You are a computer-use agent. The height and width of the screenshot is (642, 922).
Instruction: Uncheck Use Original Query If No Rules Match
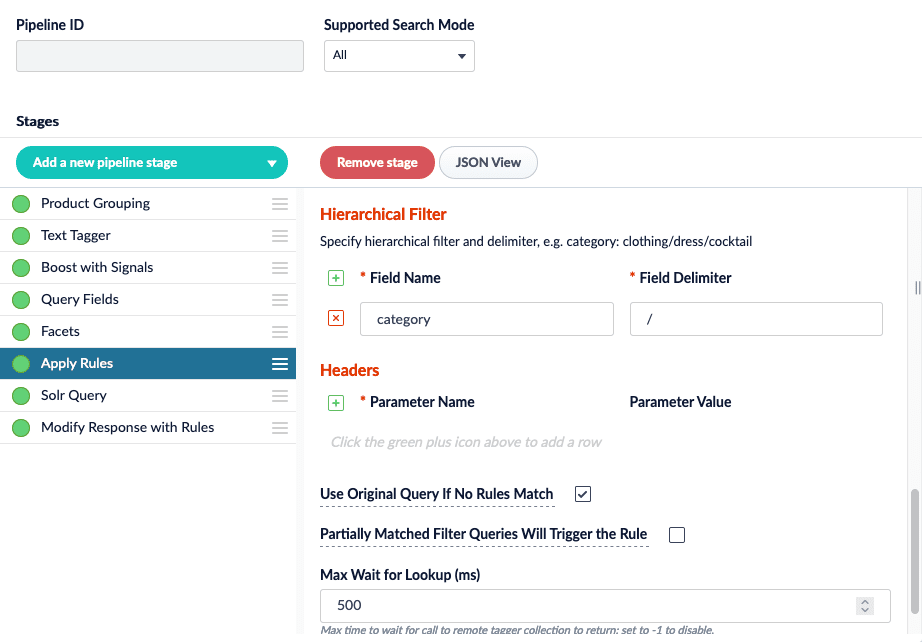(583, 494)
